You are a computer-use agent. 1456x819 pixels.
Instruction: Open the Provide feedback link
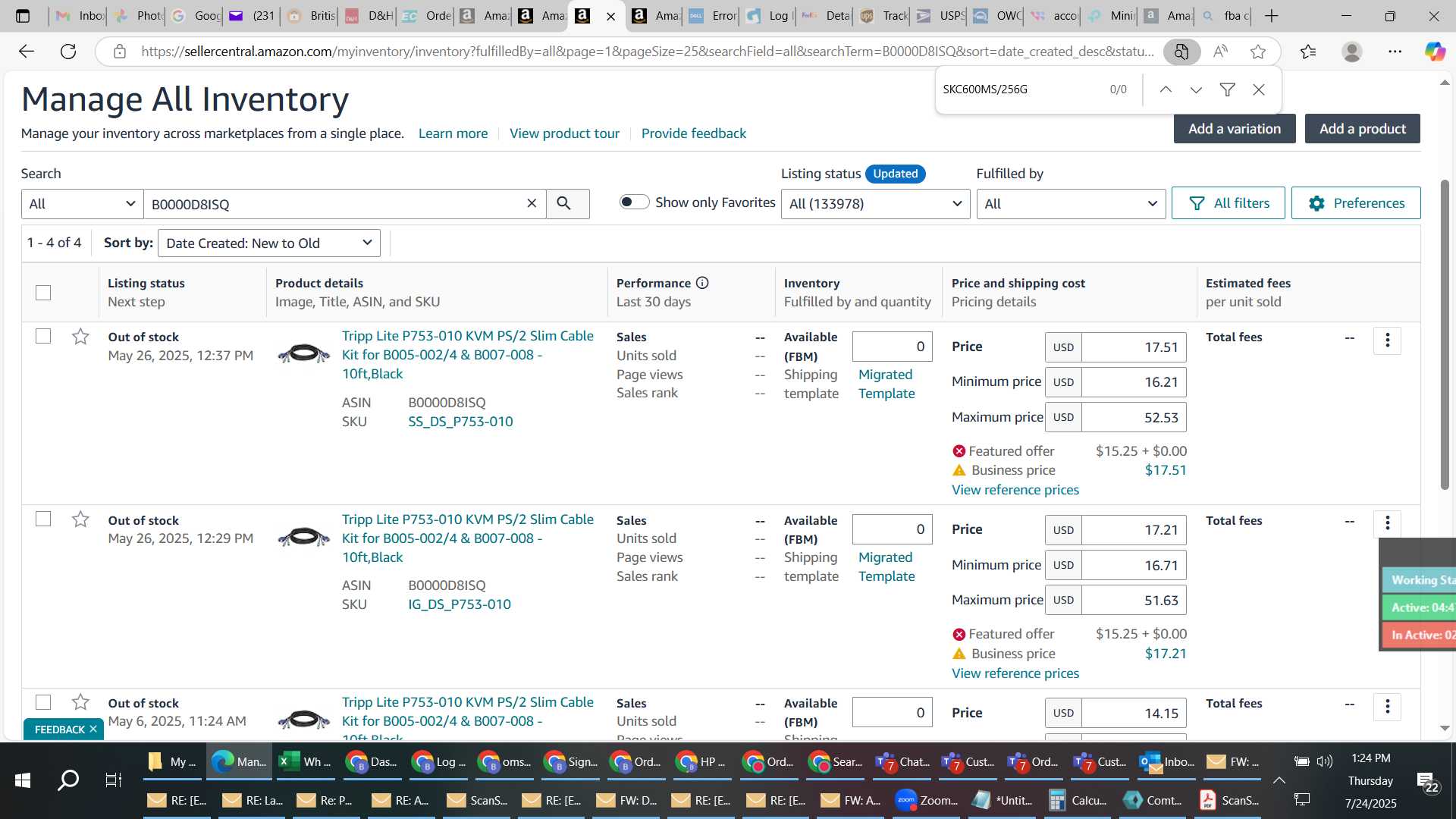click(x=693, y=133)
